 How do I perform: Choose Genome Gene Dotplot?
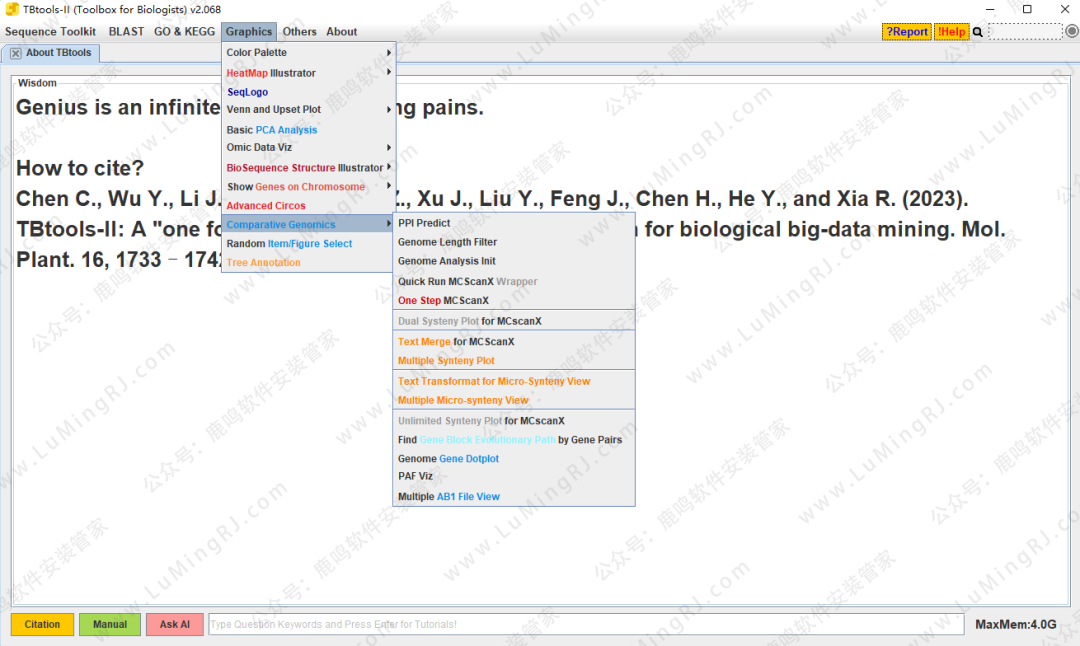pyautogui.click(x=514, y=459)
